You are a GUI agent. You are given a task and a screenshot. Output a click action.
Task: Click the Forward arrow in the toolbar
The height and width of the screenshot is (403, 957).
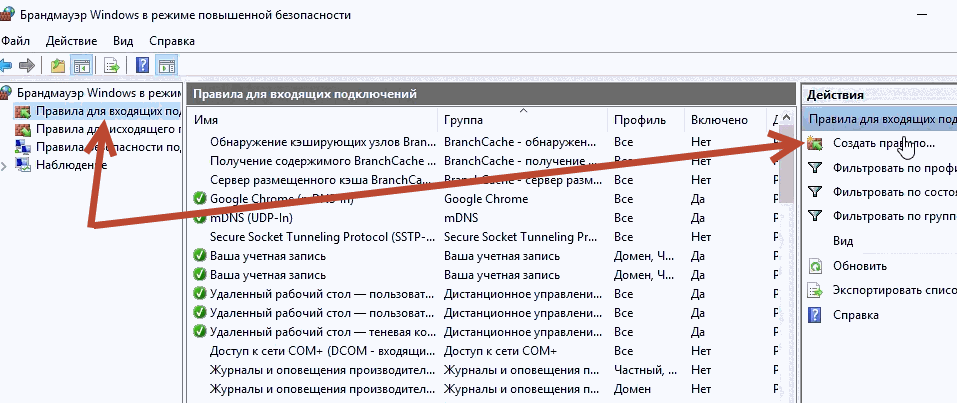(x=26, y=65)
